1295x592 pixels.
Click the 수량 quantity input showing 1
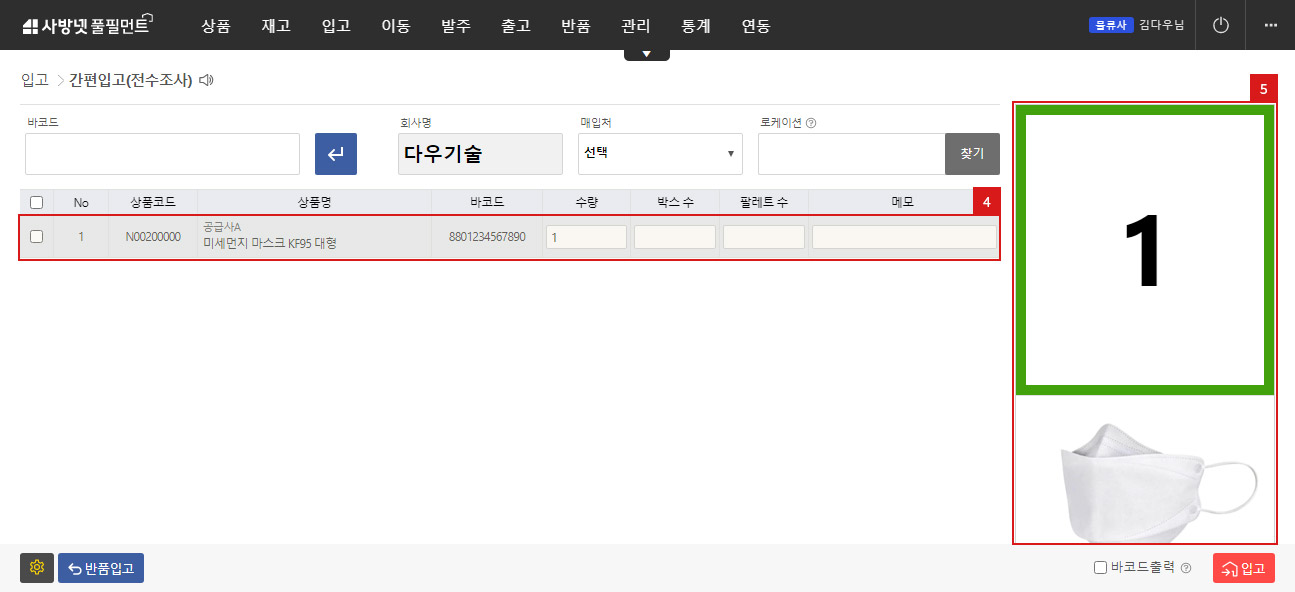tap(586, 236)
